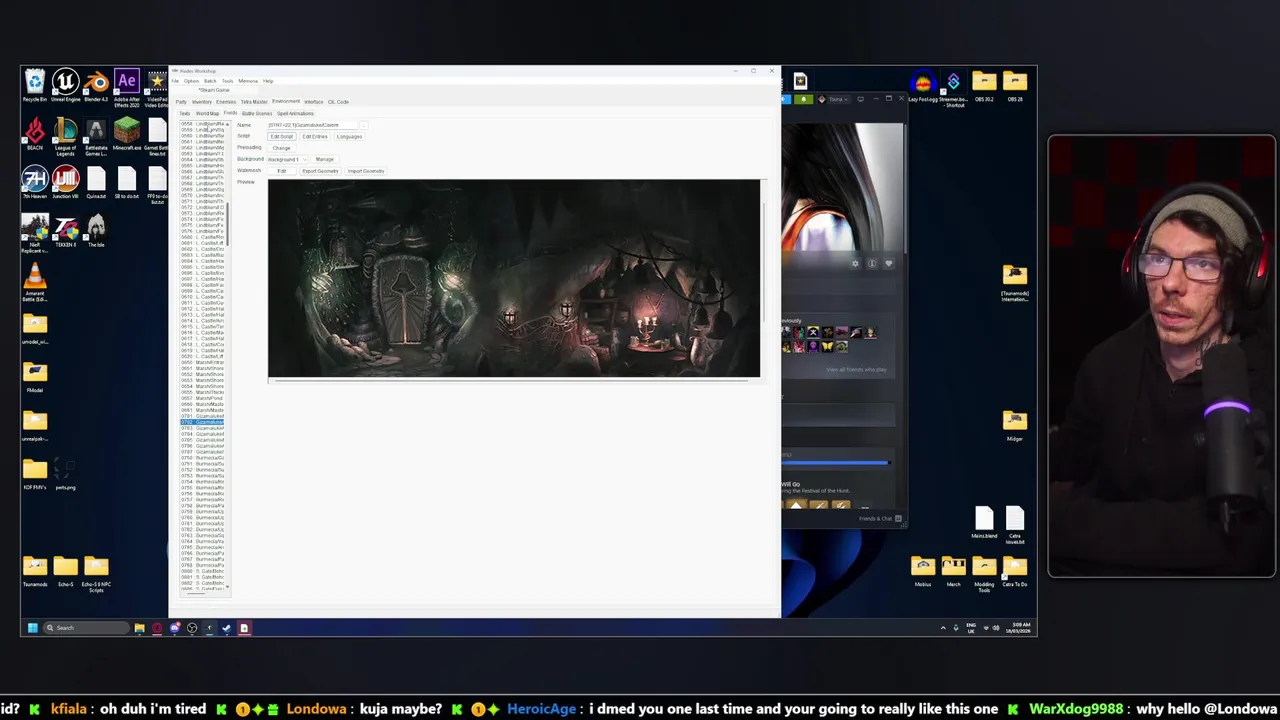
Task: Click the field Name text box
Action: (312, 125)
